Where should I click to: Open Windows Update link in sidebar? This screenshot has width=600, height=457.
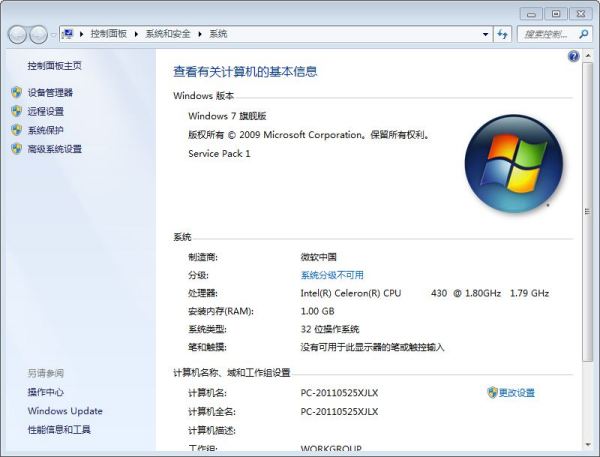[65, 411]
